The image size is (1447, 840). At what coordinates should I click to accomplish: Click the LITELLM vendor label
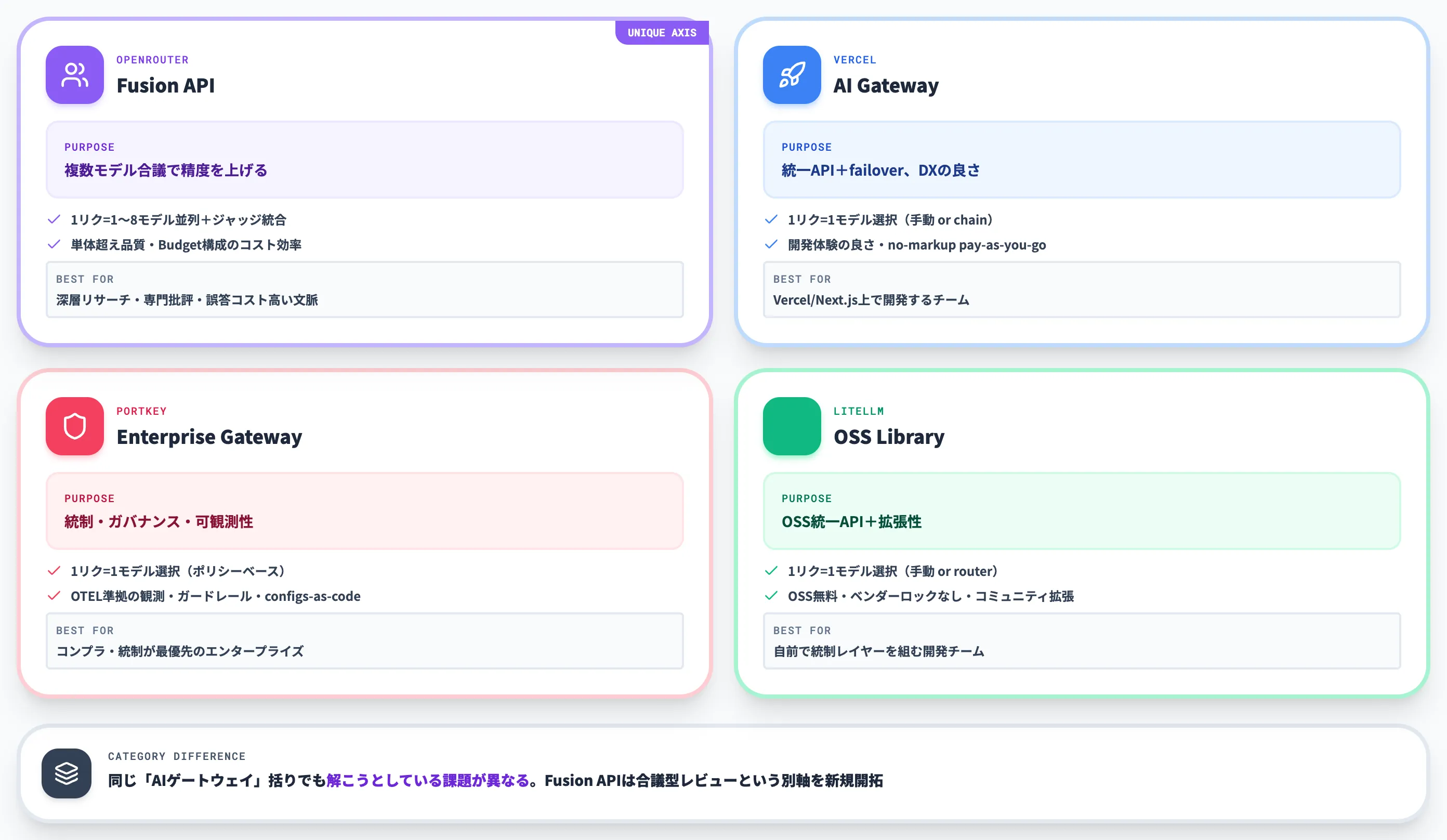(x=859, y=411)
